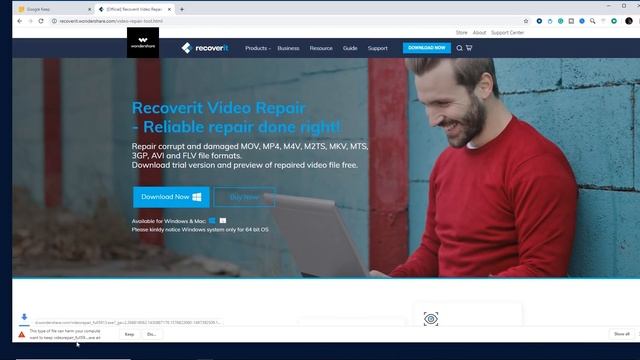Click the hero Download Now button
The height and width of the screenshot is (360, 640).
[171, 197]
